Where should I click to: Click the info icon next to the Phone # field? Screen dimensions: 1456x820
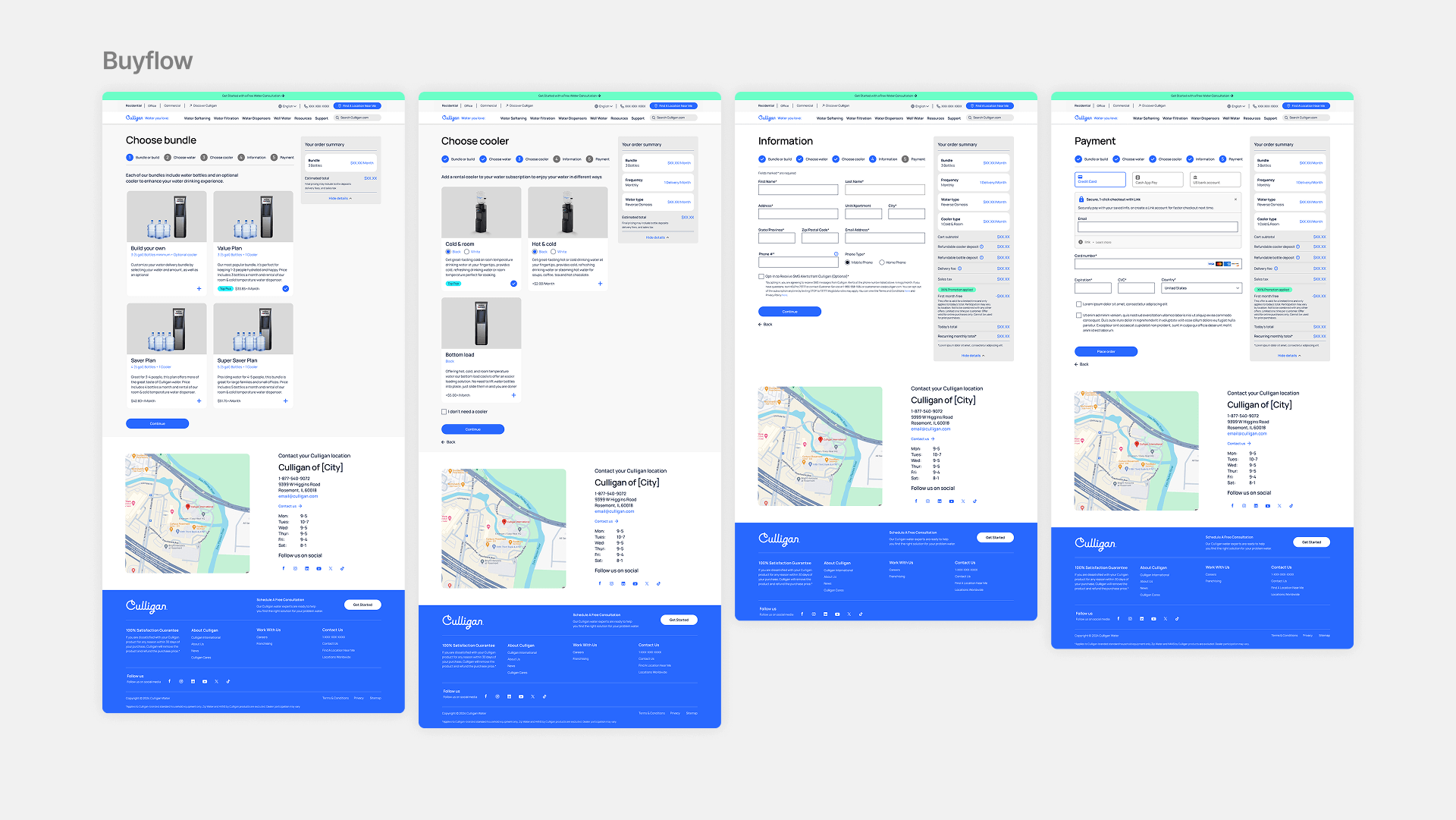click(836, 254)
